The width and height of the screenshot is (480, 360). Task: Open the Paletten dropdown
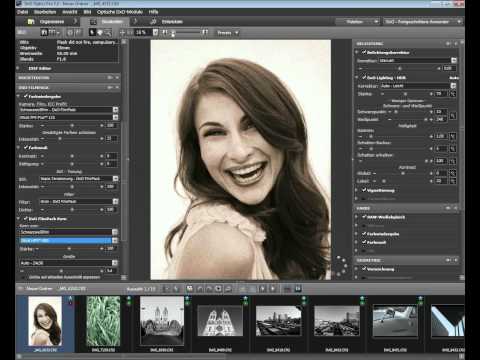tap(357, 22)
